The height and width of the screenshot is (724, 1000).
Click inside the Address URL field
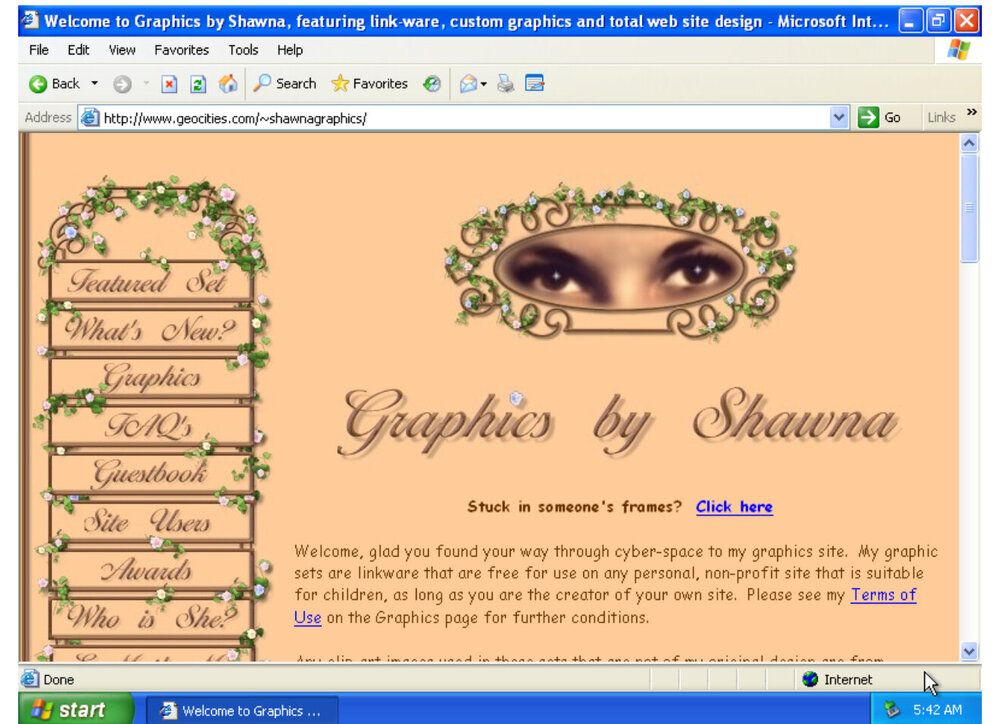click(460, 117)
